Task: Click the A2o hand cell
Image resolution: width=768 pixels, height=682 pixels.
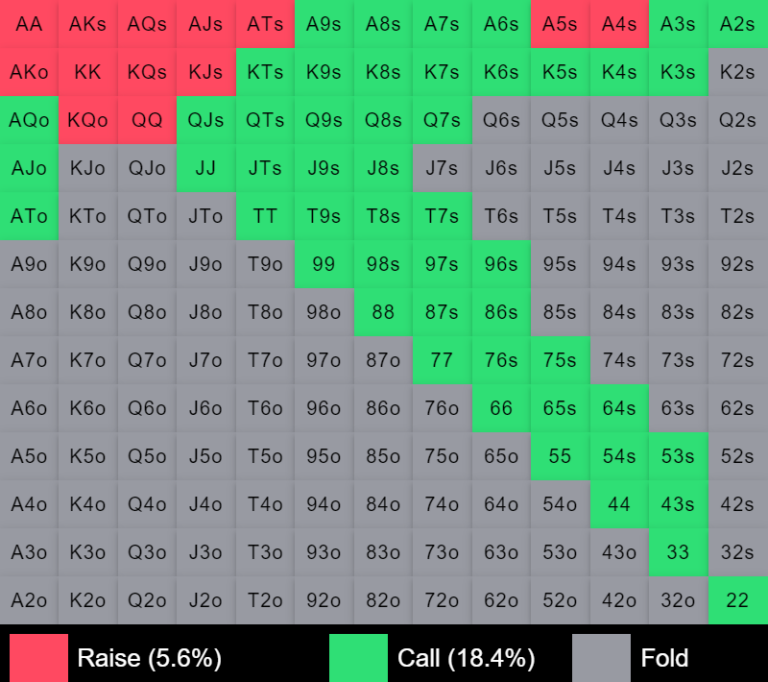Action: [29, 600]
